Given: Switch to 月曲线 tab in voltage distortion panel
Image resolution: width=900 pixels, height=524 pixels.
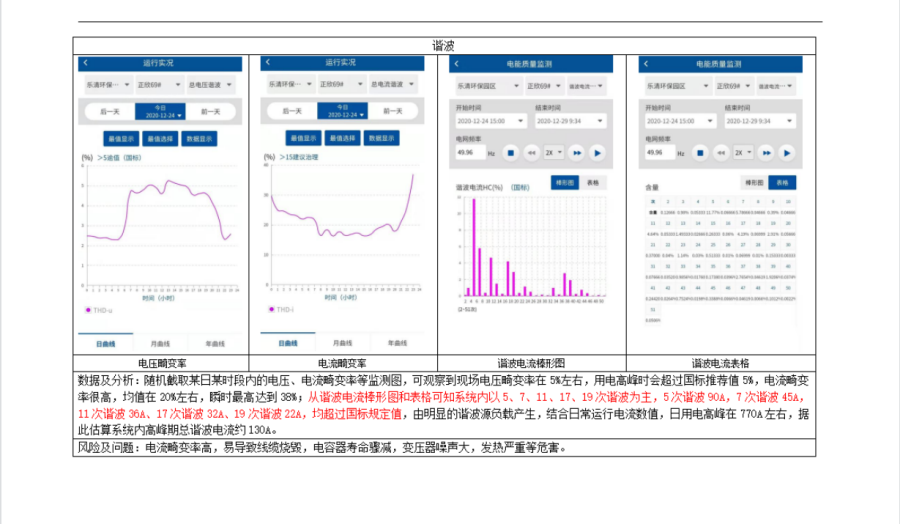Looking at the screenshot, I should pyautogui.click(x=161, y=343).
